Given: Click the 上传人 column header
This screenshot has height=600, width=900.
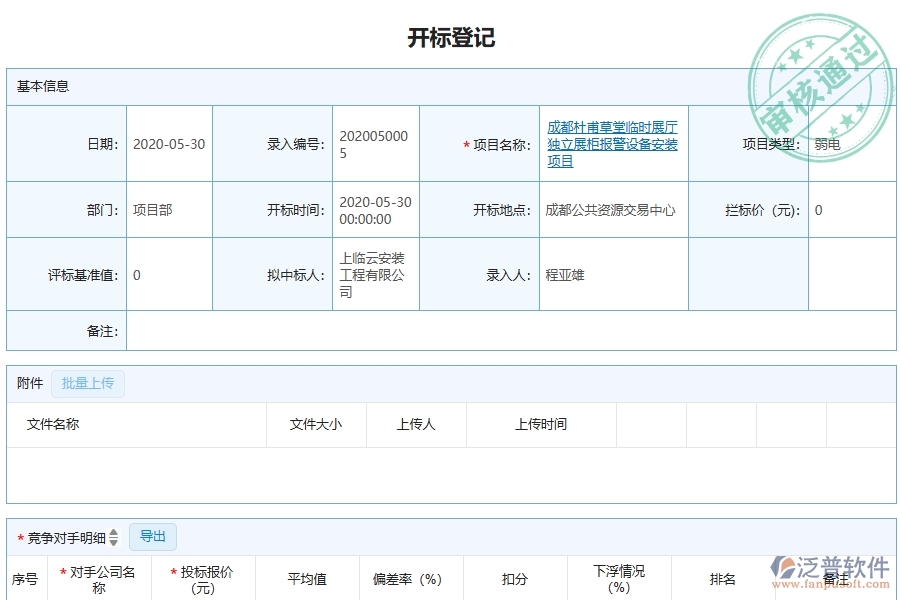Looking at the screenshot, I should 415,424.
